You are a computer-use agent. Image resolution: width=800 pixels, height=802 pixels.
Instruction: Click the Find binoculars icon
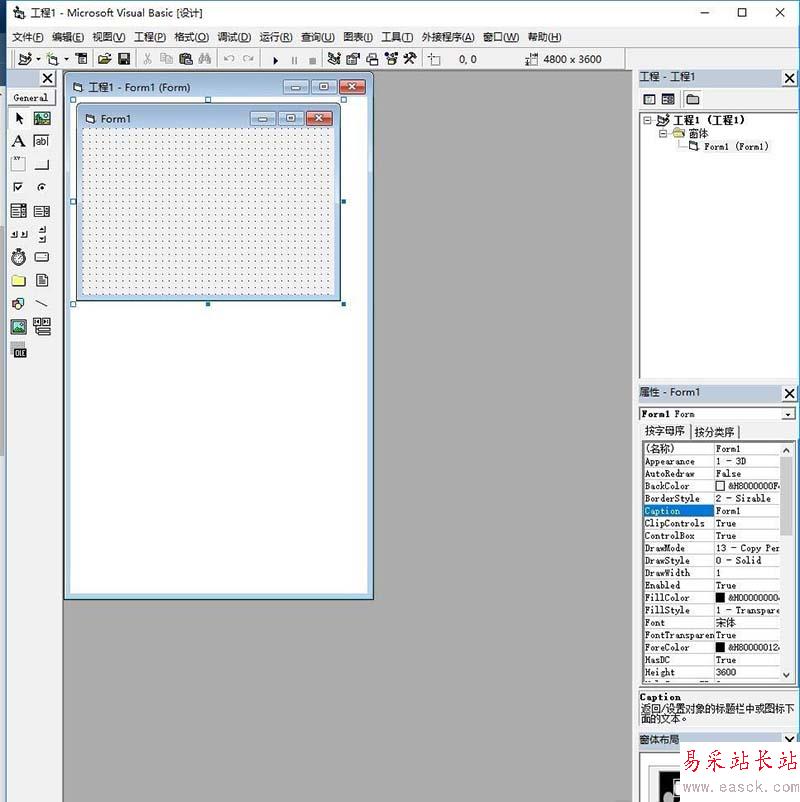point(205,59)
